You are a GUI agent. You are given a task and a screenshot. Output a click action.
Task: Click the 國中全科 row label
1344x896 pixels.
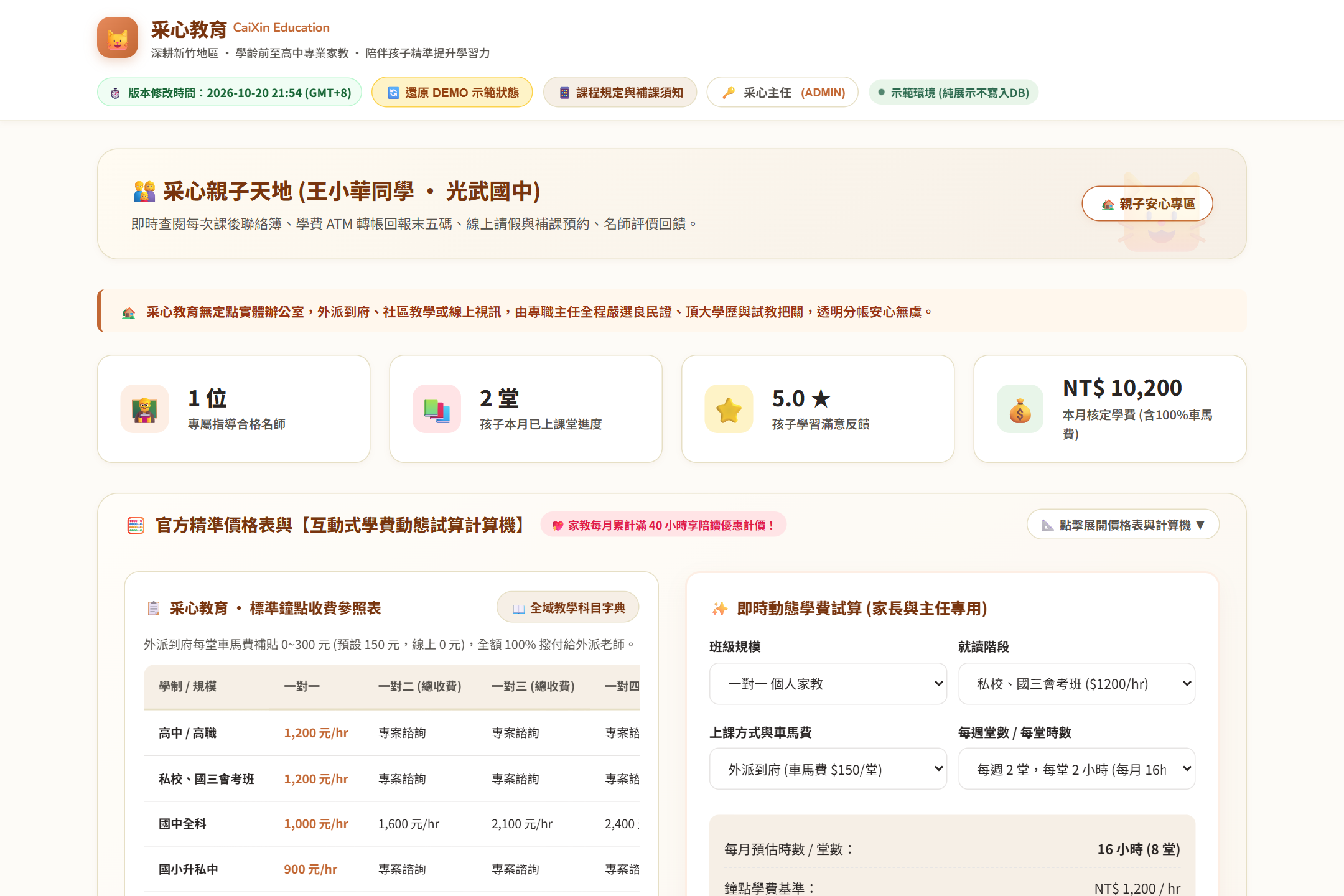(x=183, y=824)
